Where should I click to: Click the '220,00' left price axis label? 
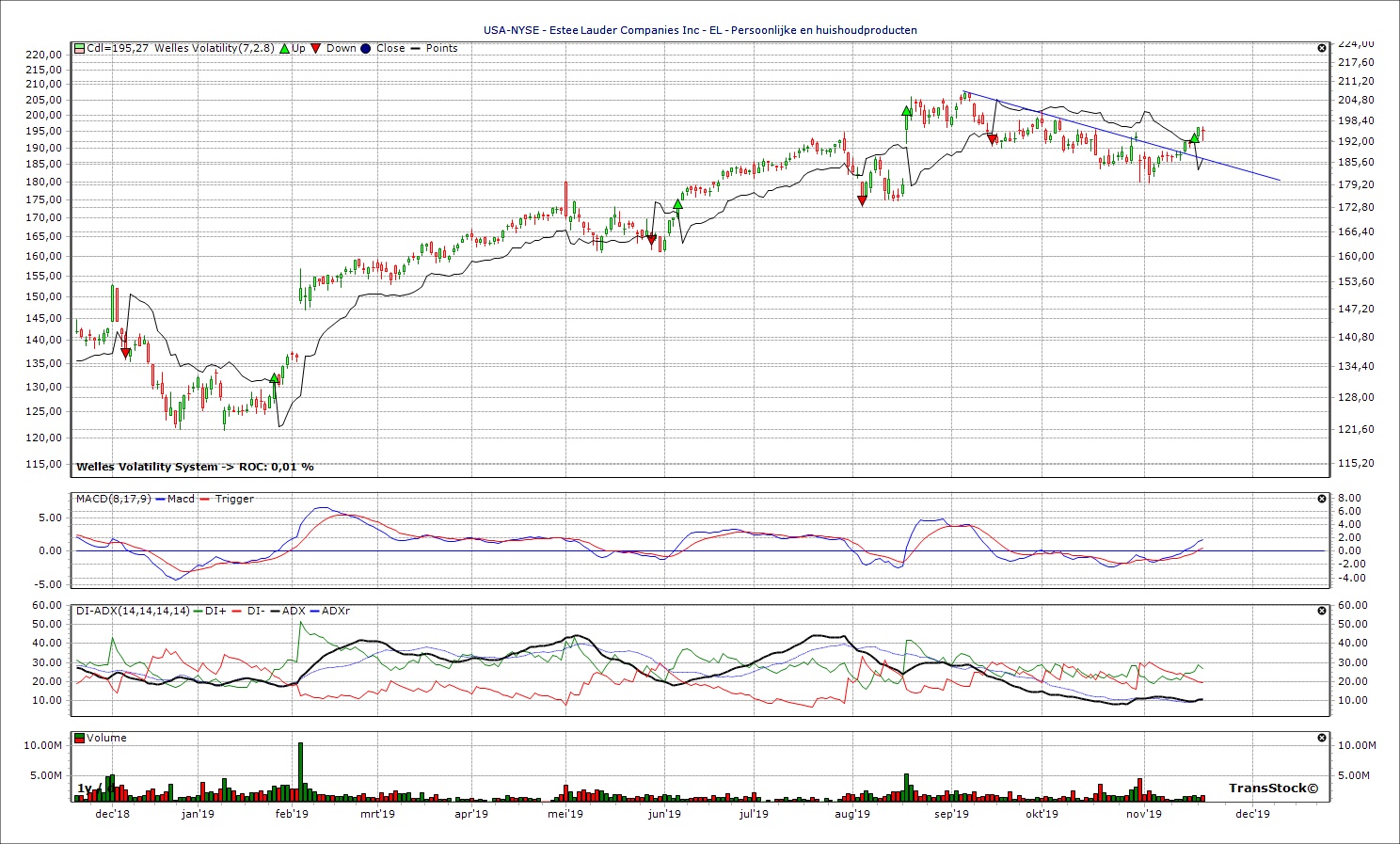point(45,55)
